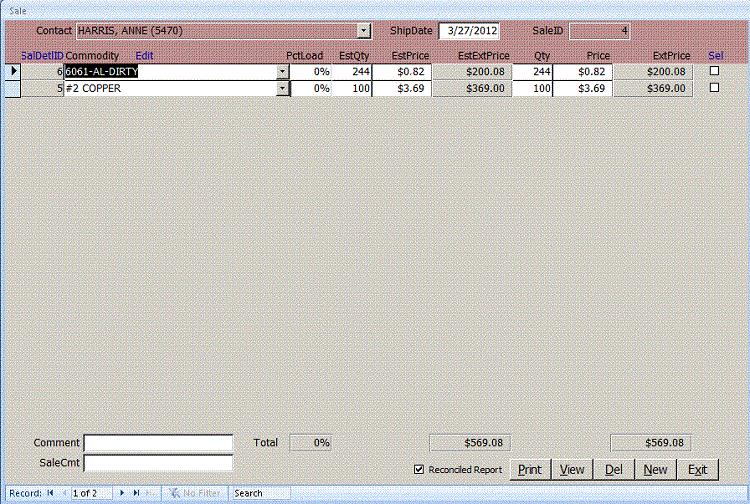Click the No Filter indicator

(194, 493)
